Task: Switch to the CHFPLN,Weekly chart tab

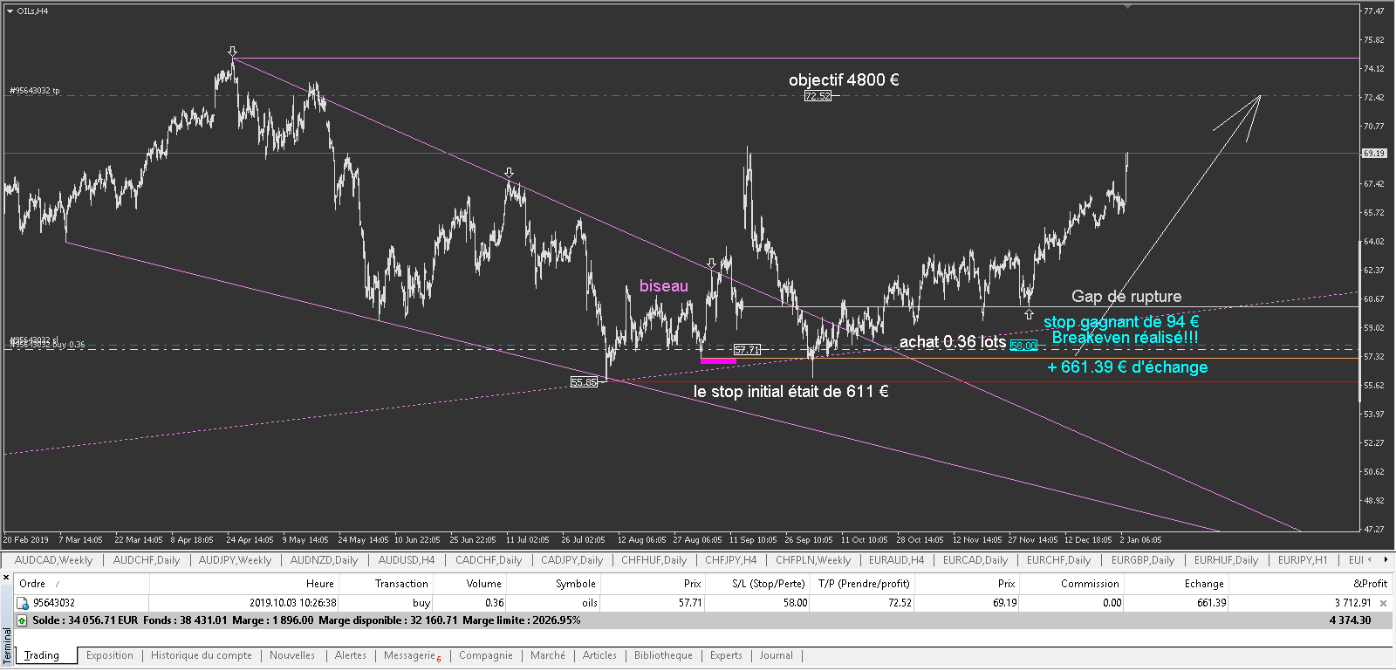Action: click(x=814, y=560)
